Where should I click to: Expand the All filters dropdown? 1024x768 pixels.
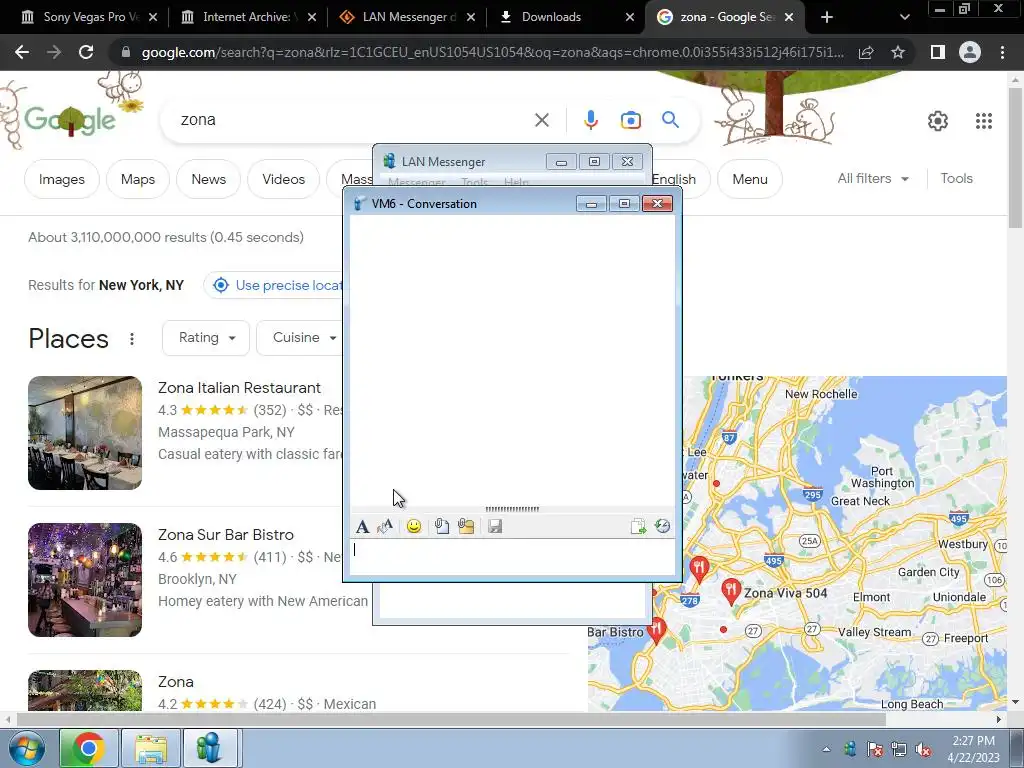(872, 178)
